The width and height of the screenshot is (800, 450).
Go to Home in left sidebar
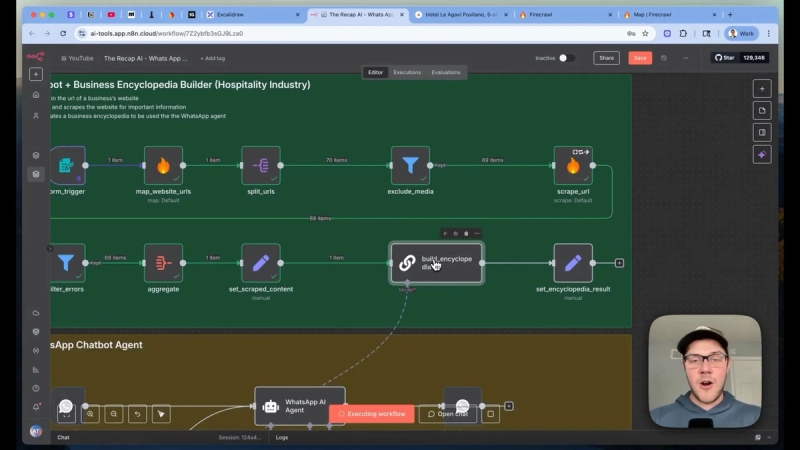click(36, 94)
